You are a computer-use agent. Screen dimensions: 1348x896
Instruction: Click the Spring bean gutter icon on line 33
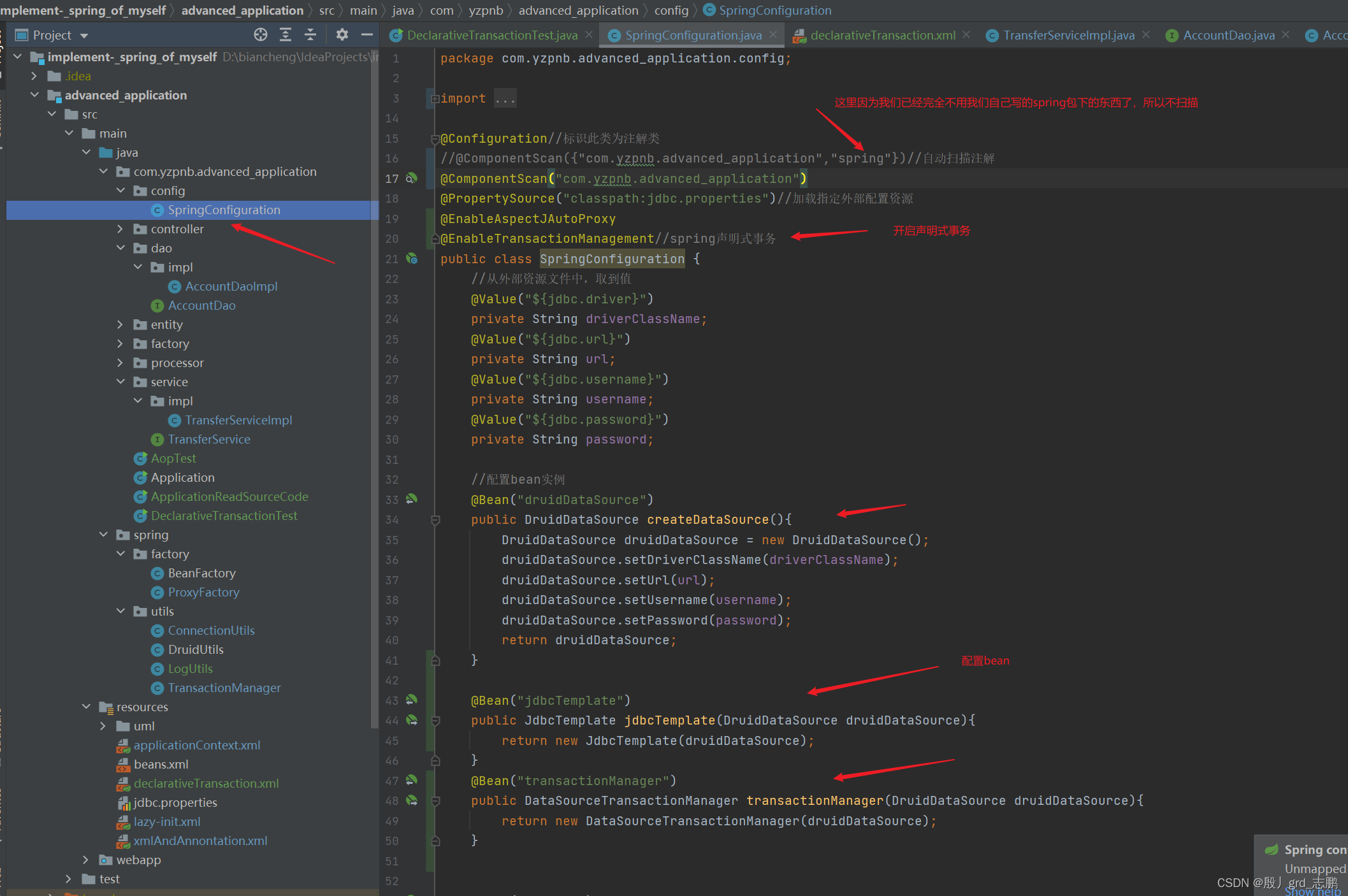412,499
